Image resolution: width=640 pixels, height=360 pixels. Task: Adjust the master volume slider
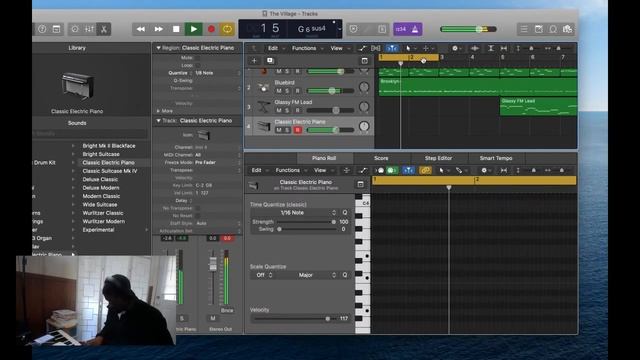tap(469, 29)
